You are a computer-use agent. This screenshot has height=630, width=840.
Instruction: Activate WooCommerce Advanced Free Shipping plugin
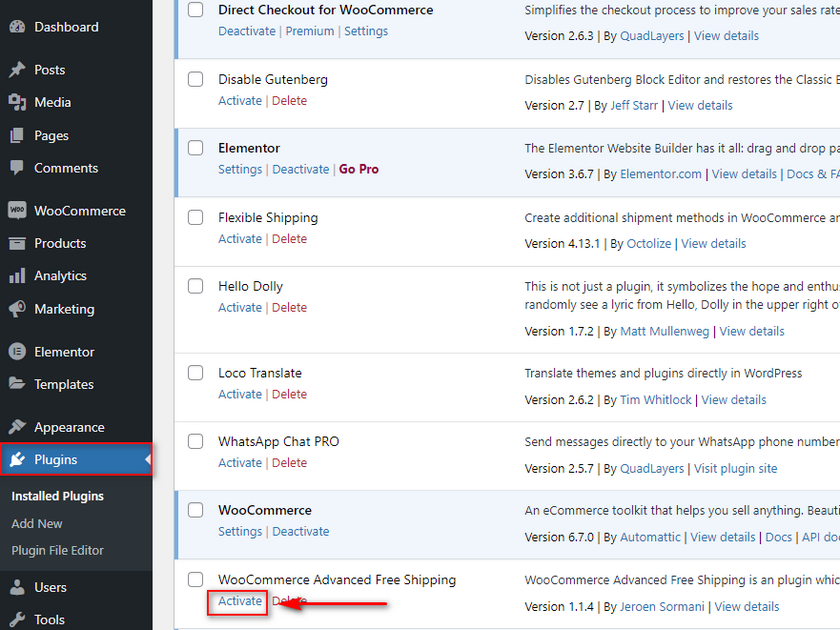click(240, 601)
